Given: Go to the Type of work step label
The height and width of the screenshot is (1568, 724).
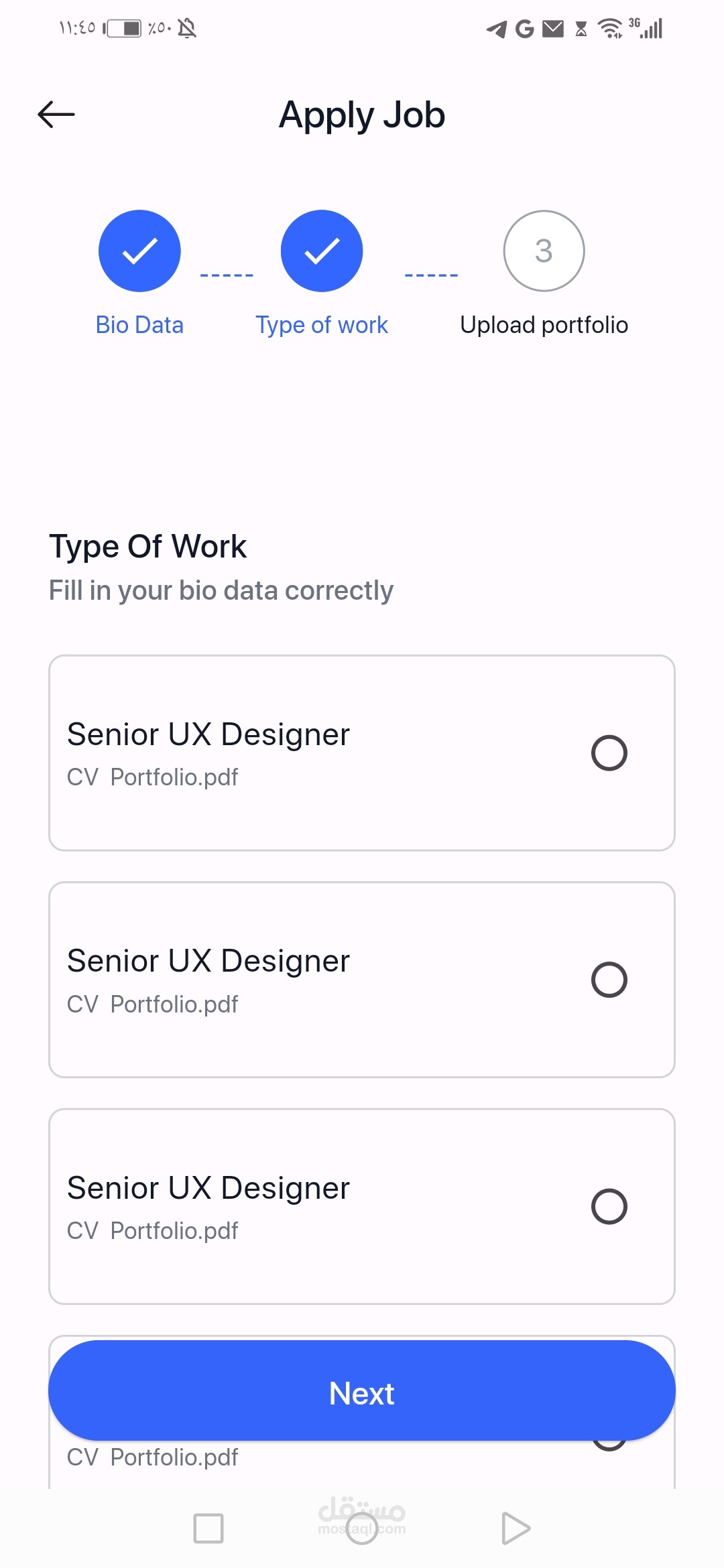Looking at the screenshot, I should pos(322,325).
